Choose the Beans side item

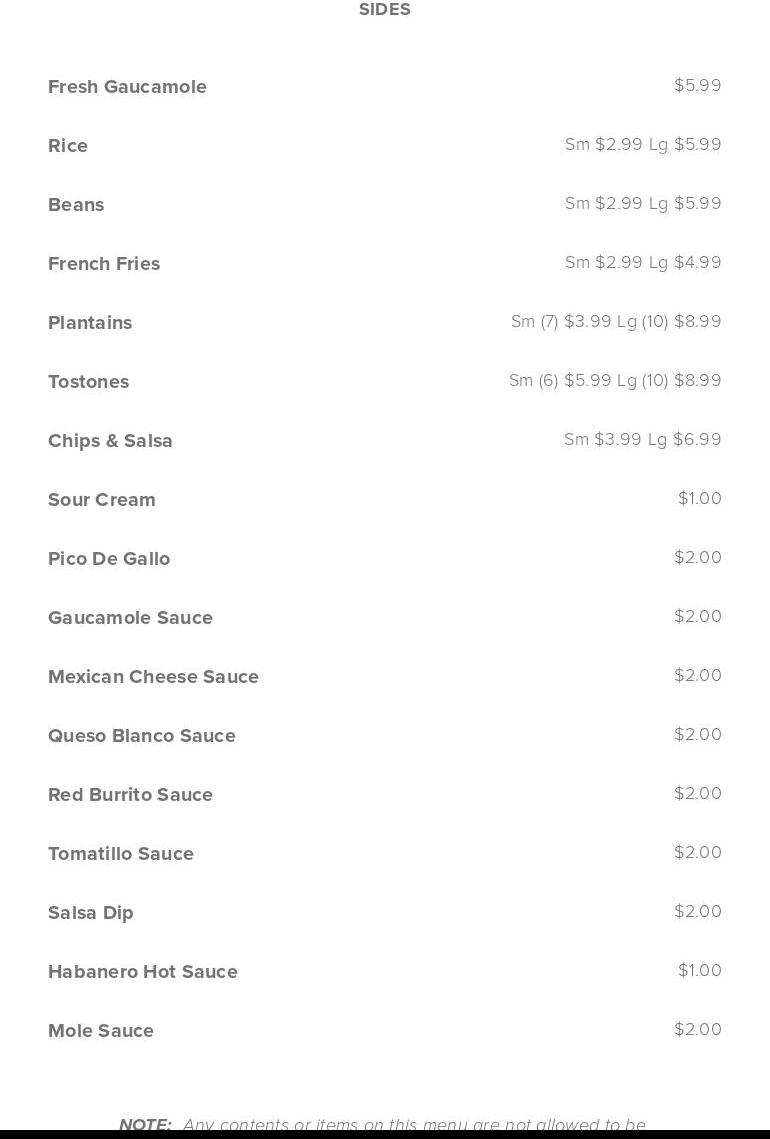(x=76, y=205)
